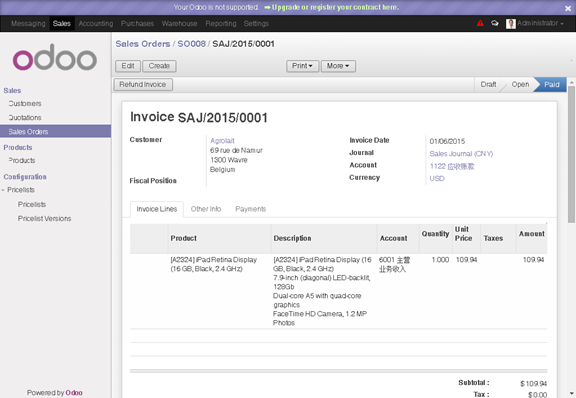Open the Settings menu

pyautogui.click(x=256, y=24)
